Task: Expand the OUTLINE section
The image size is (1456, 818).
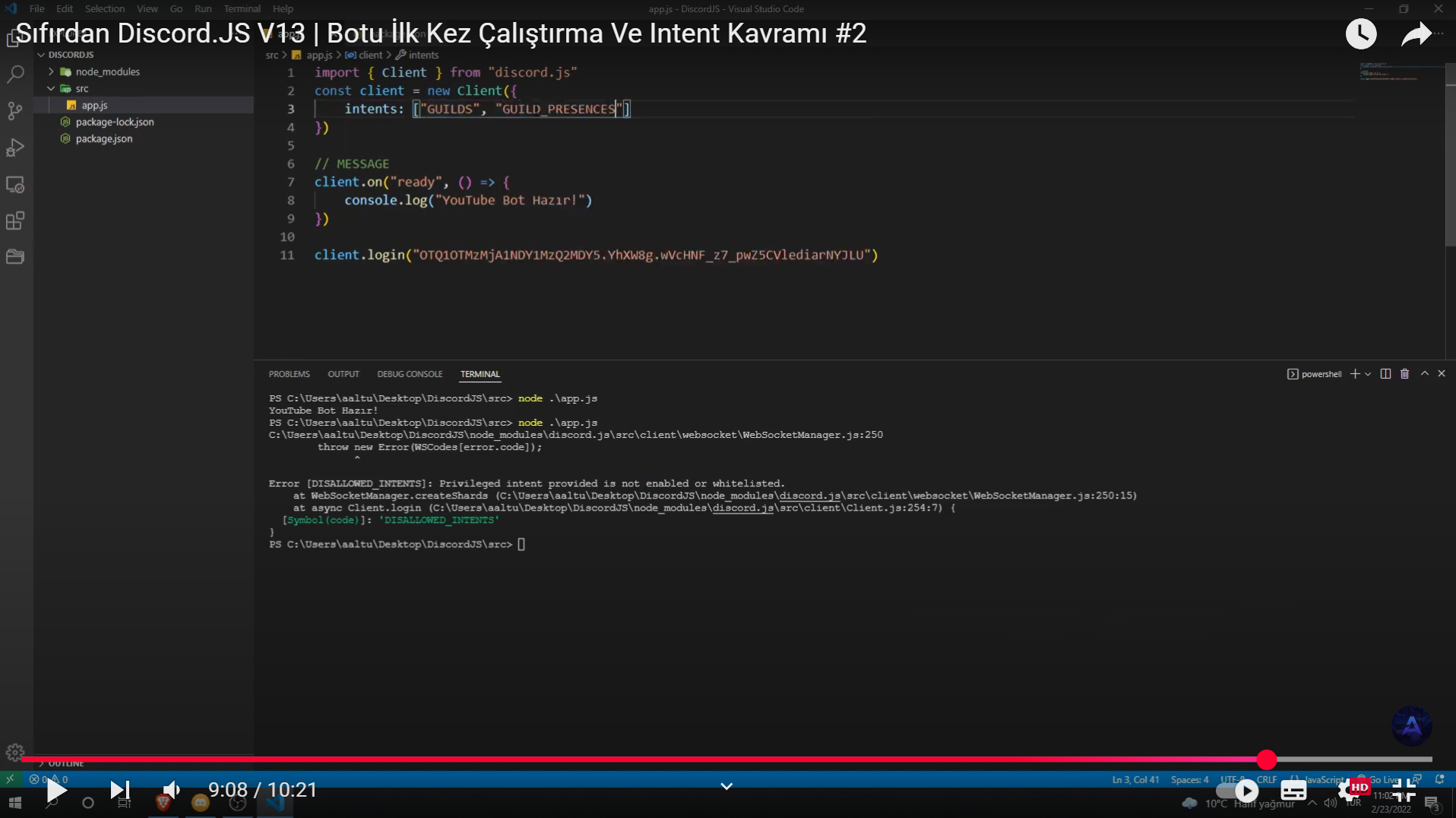Action: [66, 763]
